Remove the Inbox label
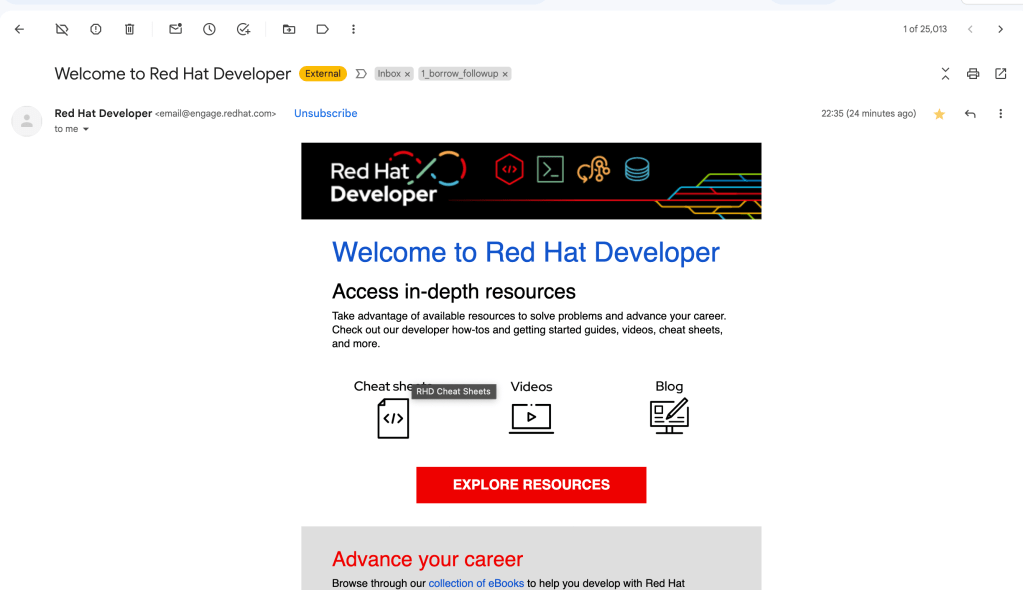Image resolution: width=1023 pixels, height=590 pixels. click(x=407, y=74)
